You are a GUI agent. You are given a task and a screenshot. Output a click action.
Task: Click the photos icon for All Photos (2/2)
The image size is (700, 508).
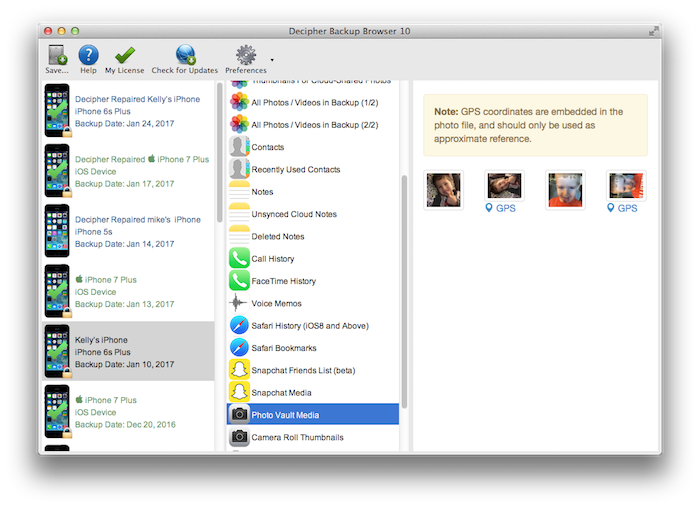(x=239, y=125)
